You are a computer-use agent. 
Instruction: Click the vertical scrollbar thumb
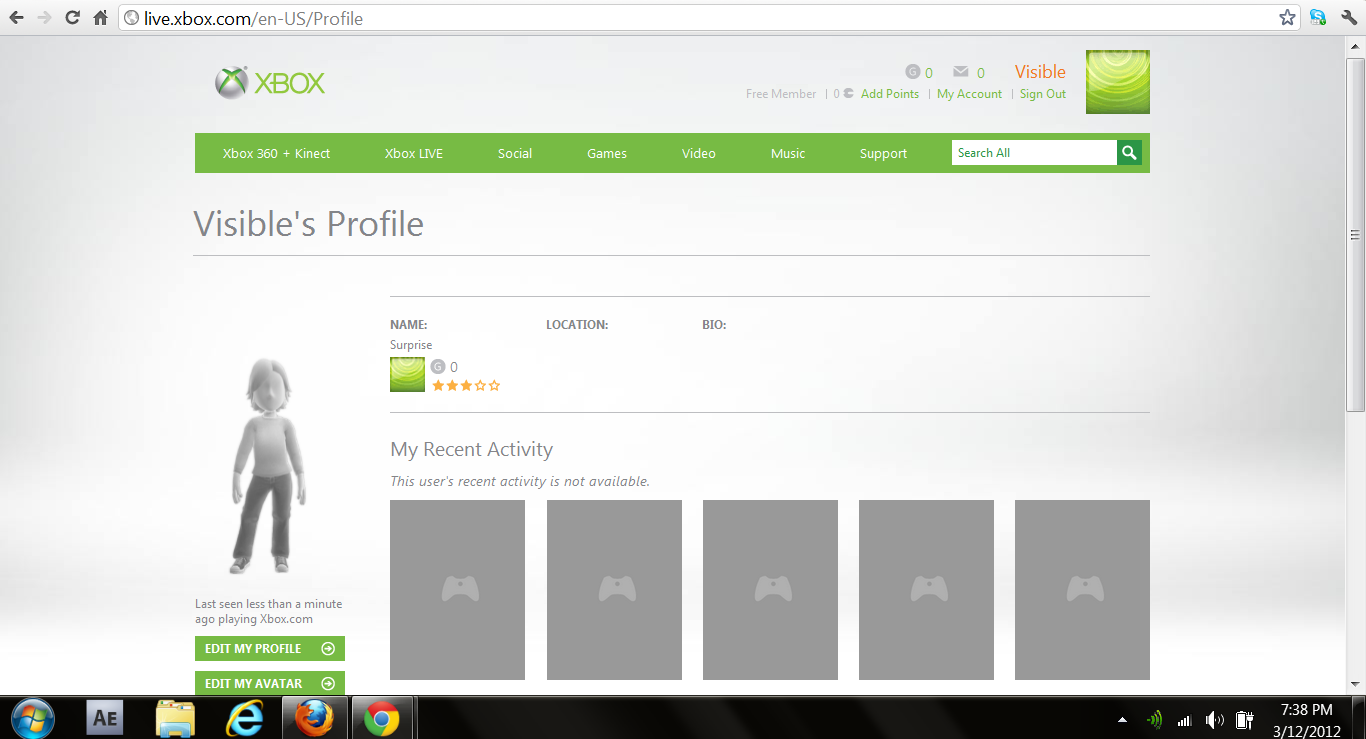(1356, 235)
